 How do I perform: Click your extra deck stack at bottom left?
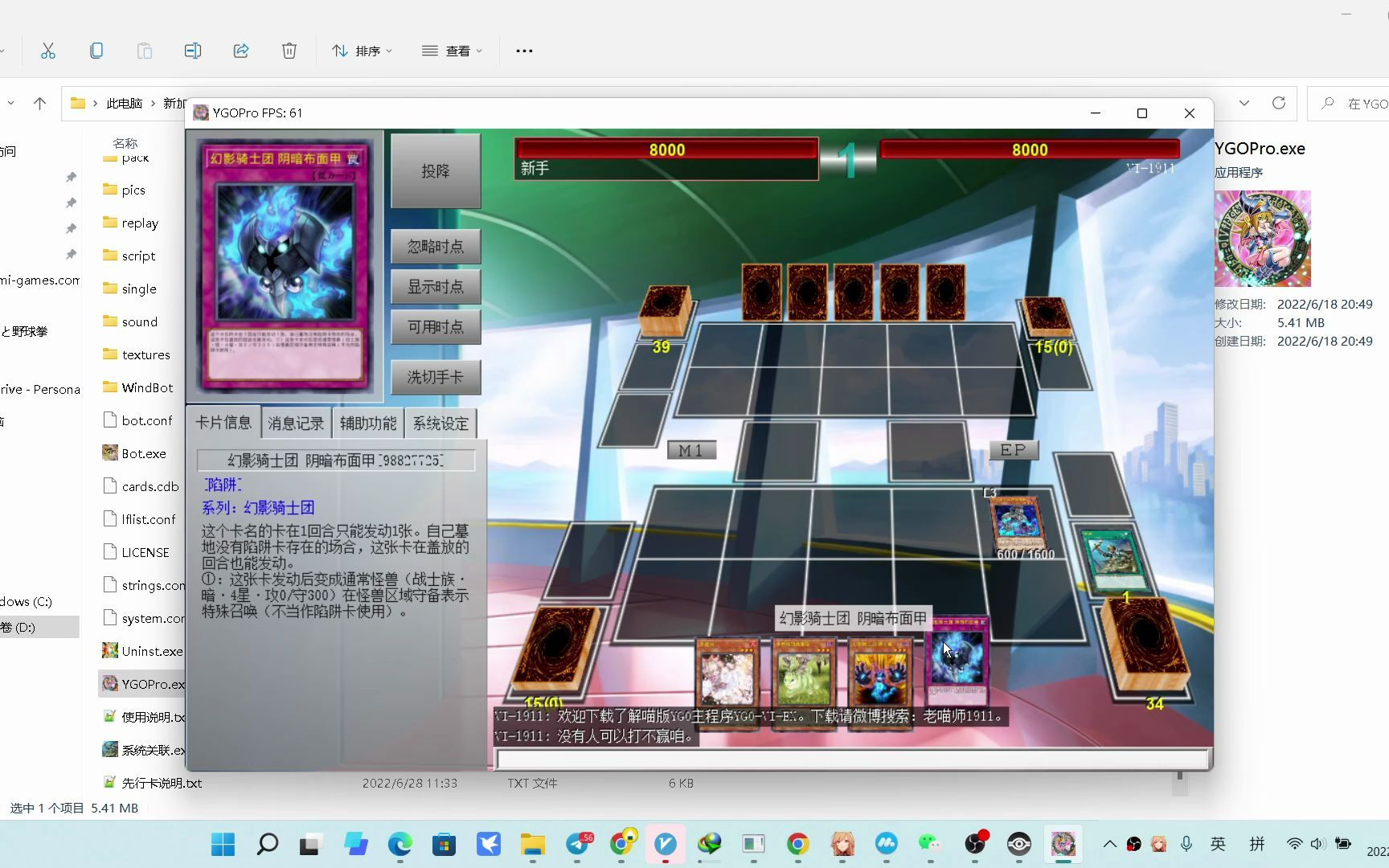point(556,649)
